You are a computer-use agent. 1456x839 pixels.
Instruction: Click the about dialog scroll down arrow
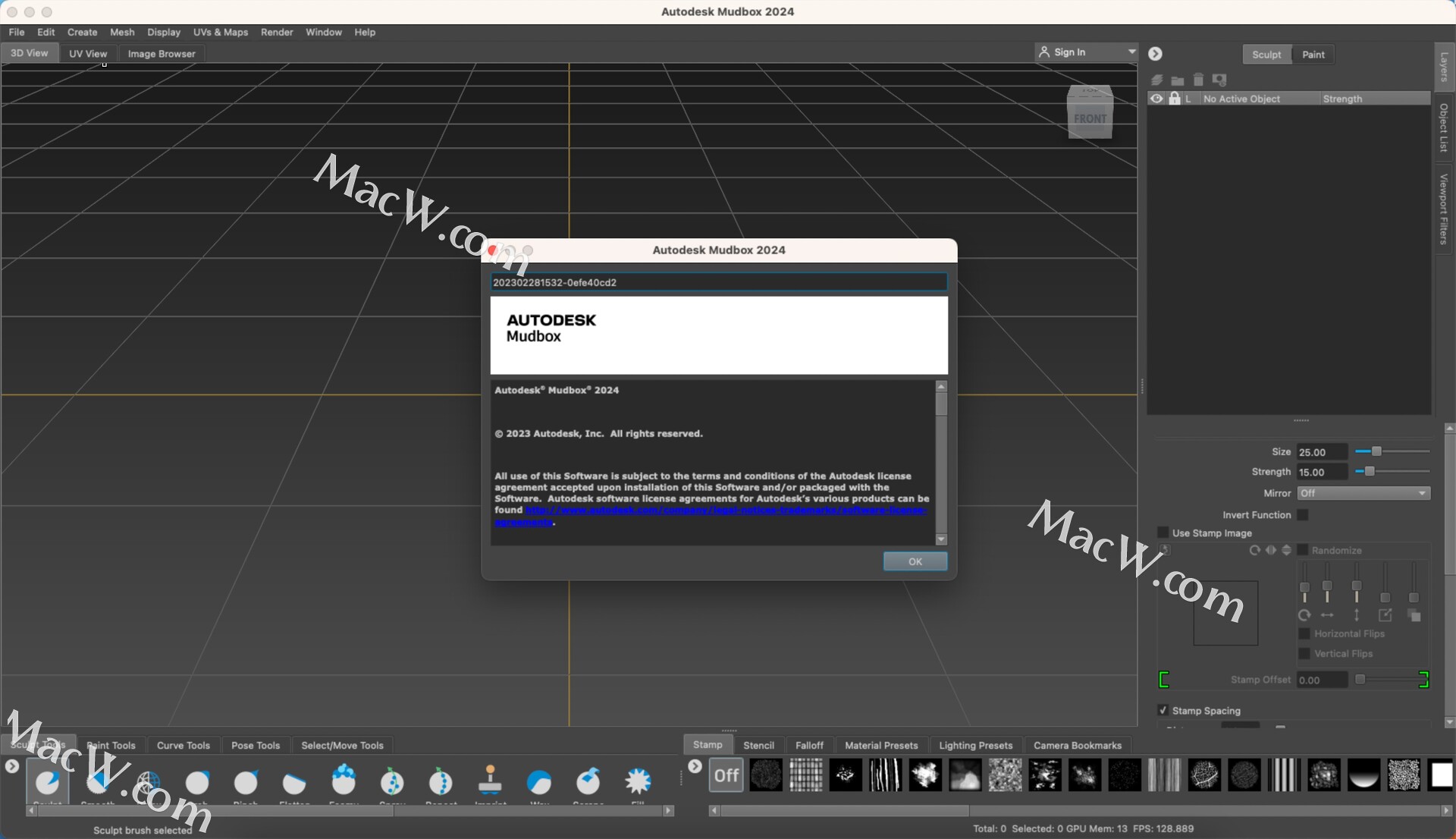[x=941, y=539]
